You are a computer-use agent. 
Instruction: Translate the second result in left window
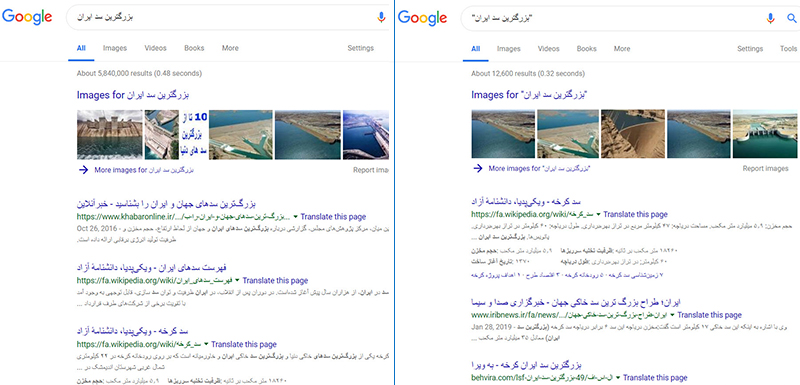tap(275, 280)
